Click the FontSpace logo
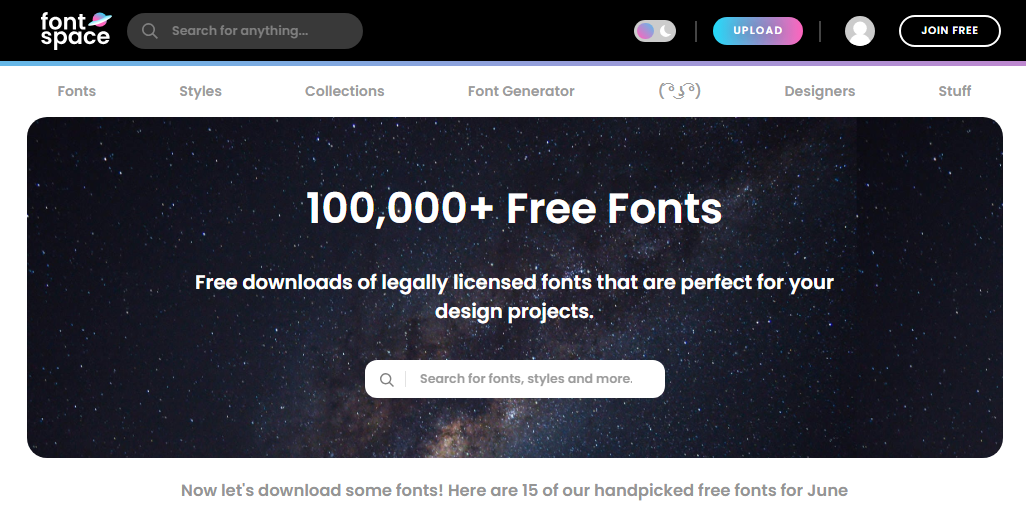The image size is (1026, 525). coord(75,30)
